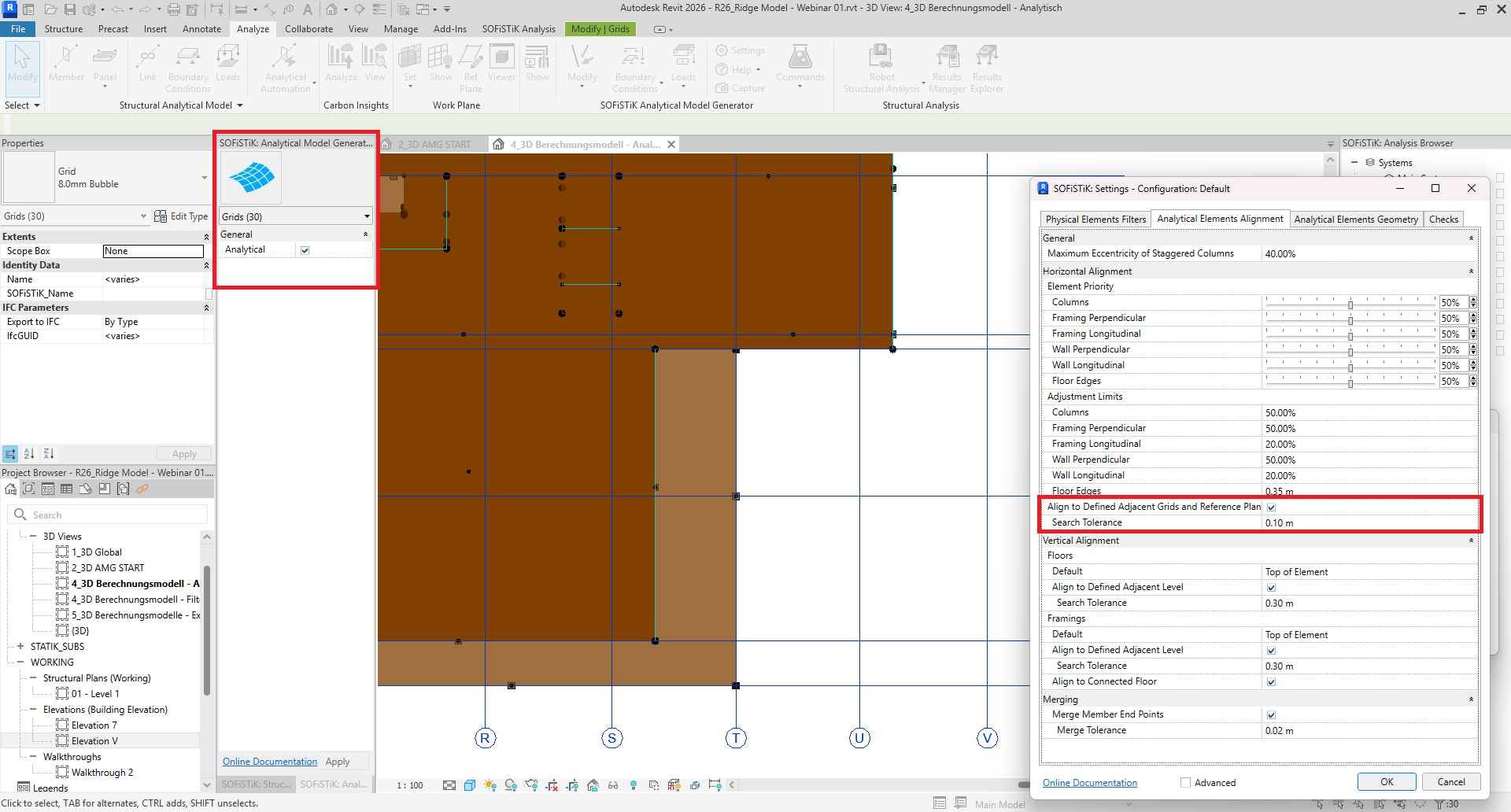Click the Analytical Model Generator mesh icon

click(251, 178)
